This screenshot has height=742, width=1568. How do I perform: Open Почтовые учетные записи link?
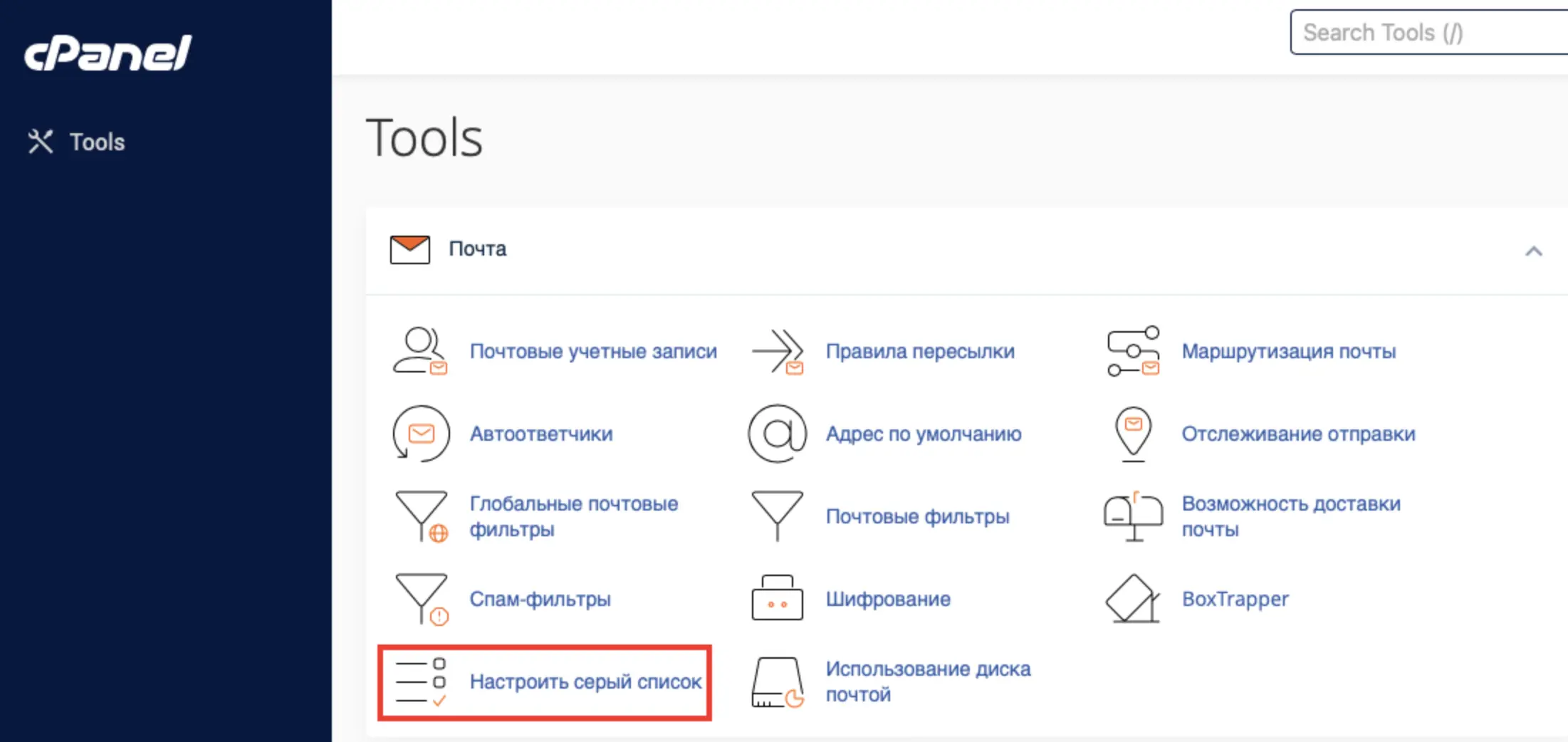tap(593, 351)
